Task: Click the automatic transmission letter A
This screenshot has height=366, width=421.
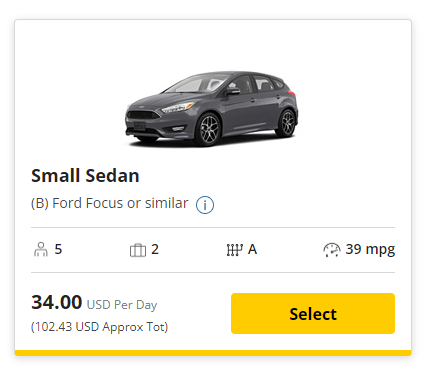Action: pos(252,249)
